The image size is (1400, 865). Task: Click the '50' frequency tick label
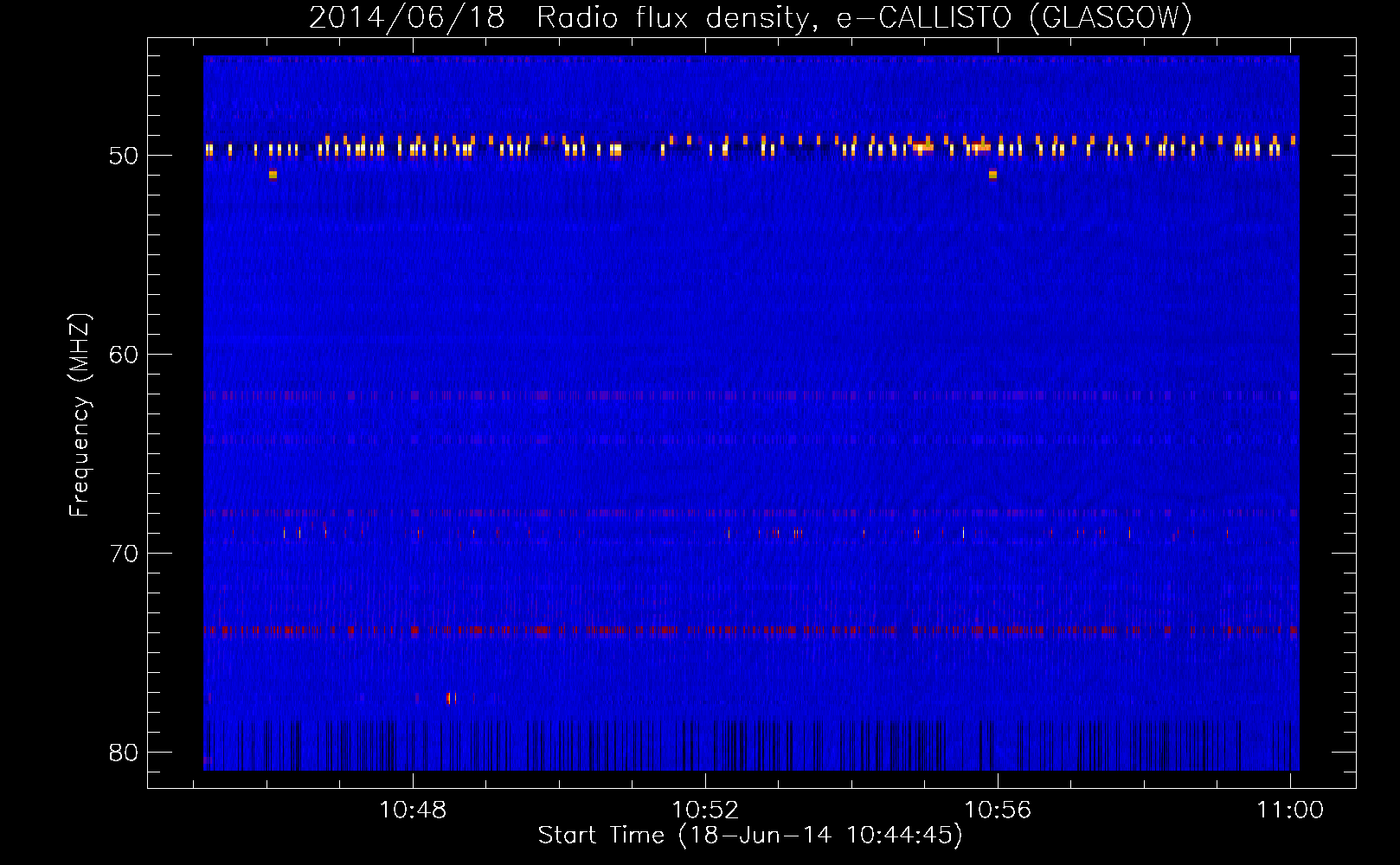coord(124,156)
